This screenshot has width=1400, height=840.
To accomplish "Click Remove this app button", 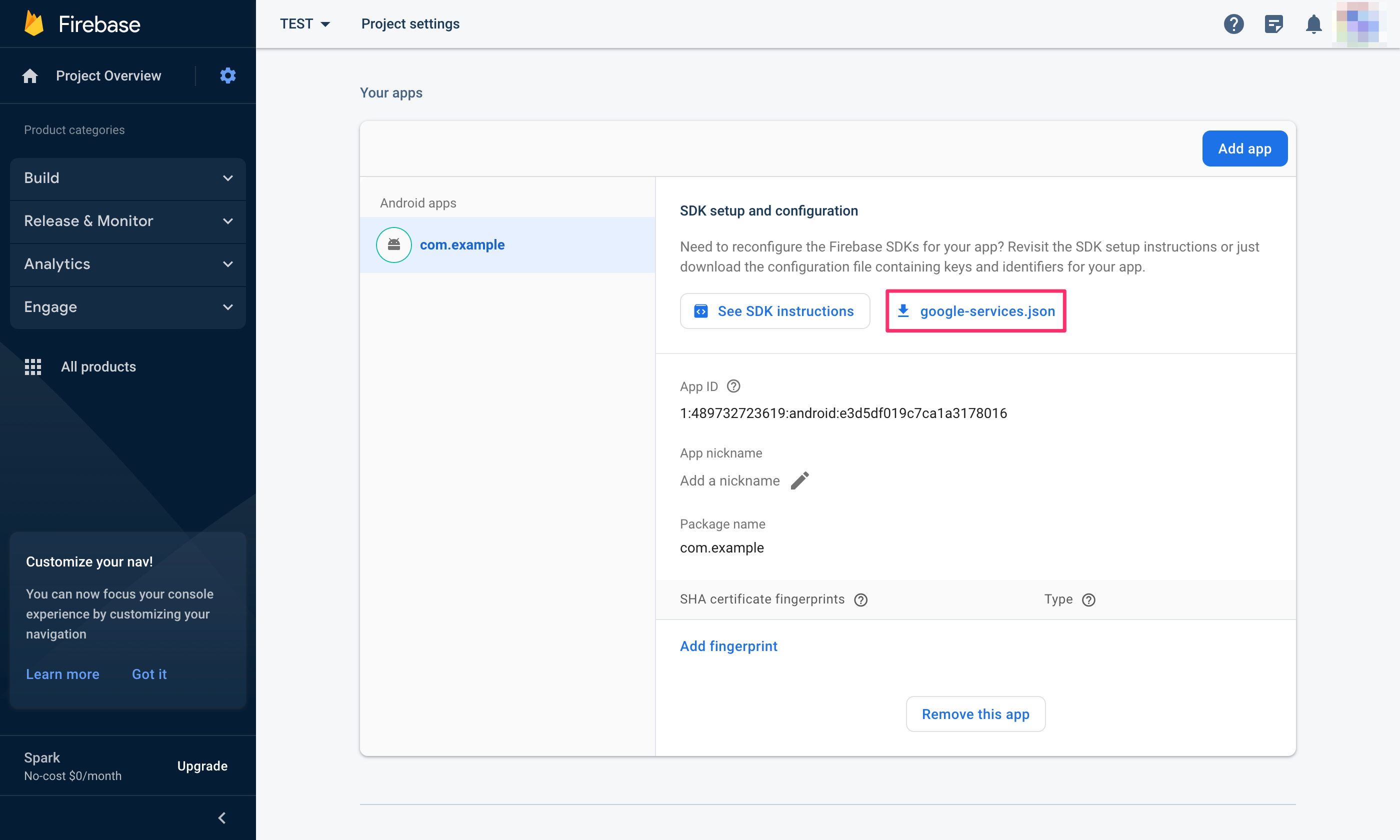I will [x=975, y=714].
